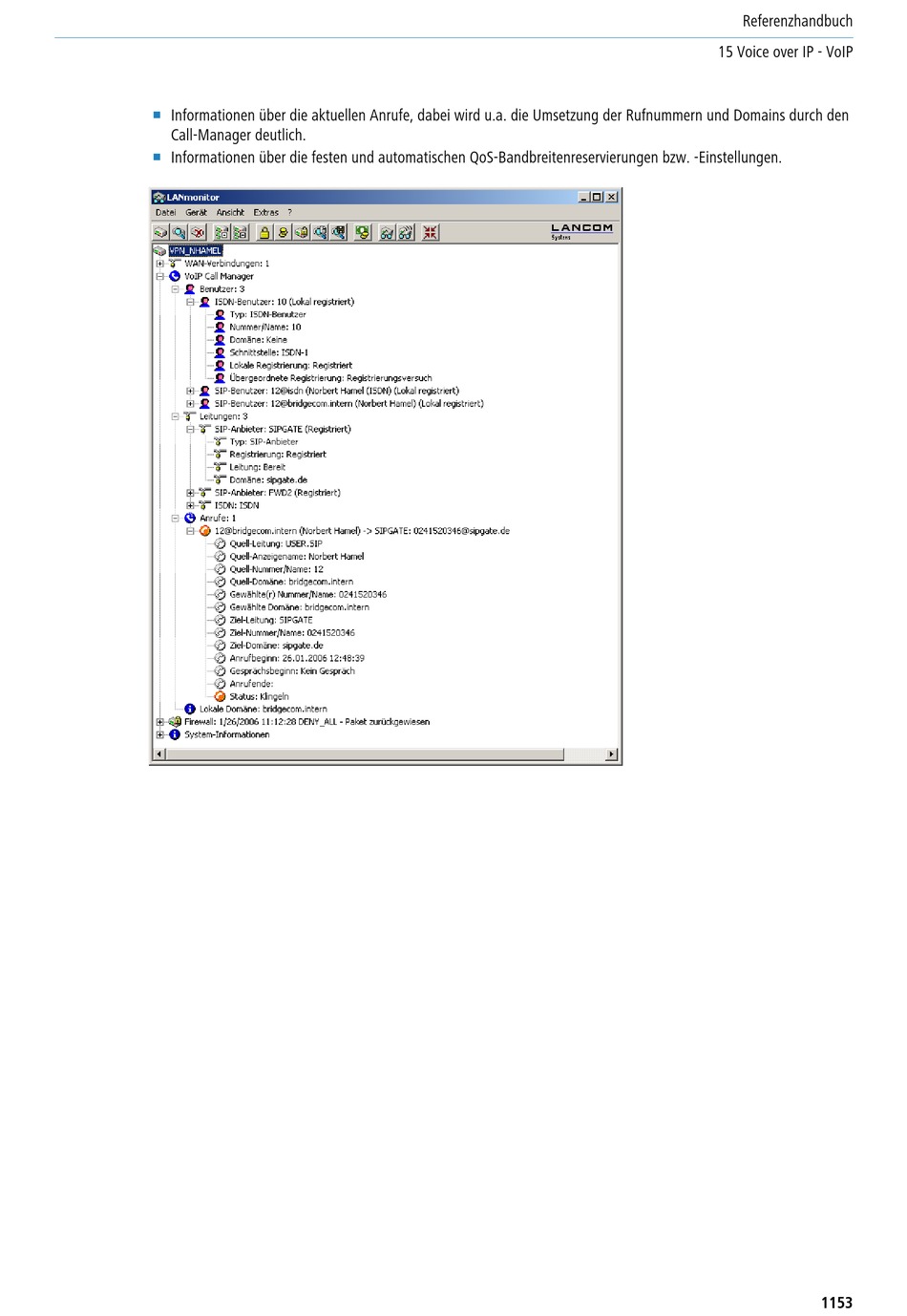Collapse the ISDN-Benutzer: 10 node

(190, 302)
